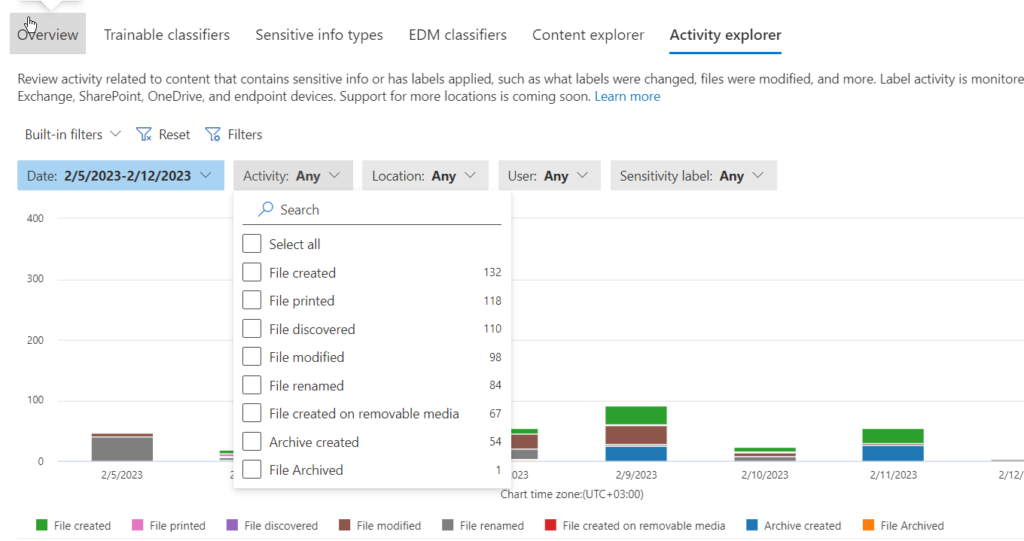Open the Location filter dropdown

(x=425, y=176)
